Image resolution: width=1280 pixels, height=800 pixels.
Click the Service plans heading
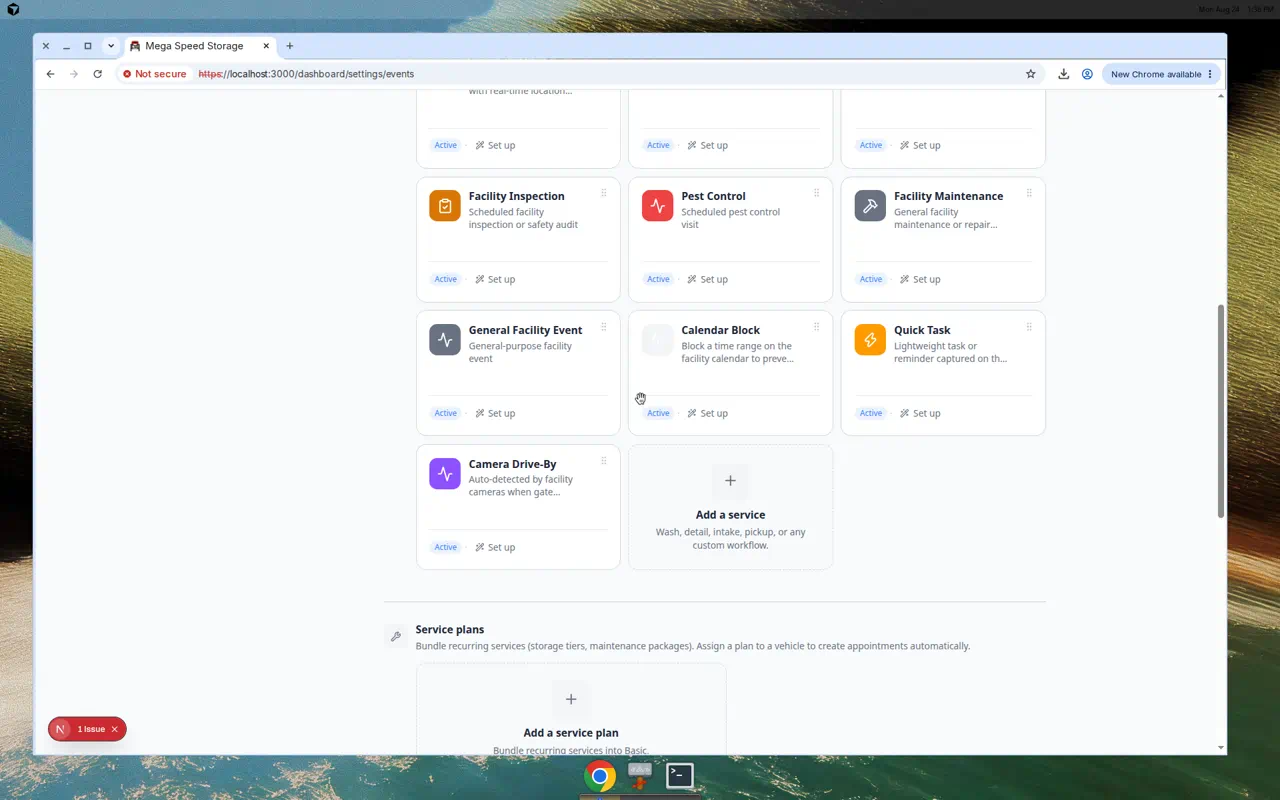tap(450, 629)
